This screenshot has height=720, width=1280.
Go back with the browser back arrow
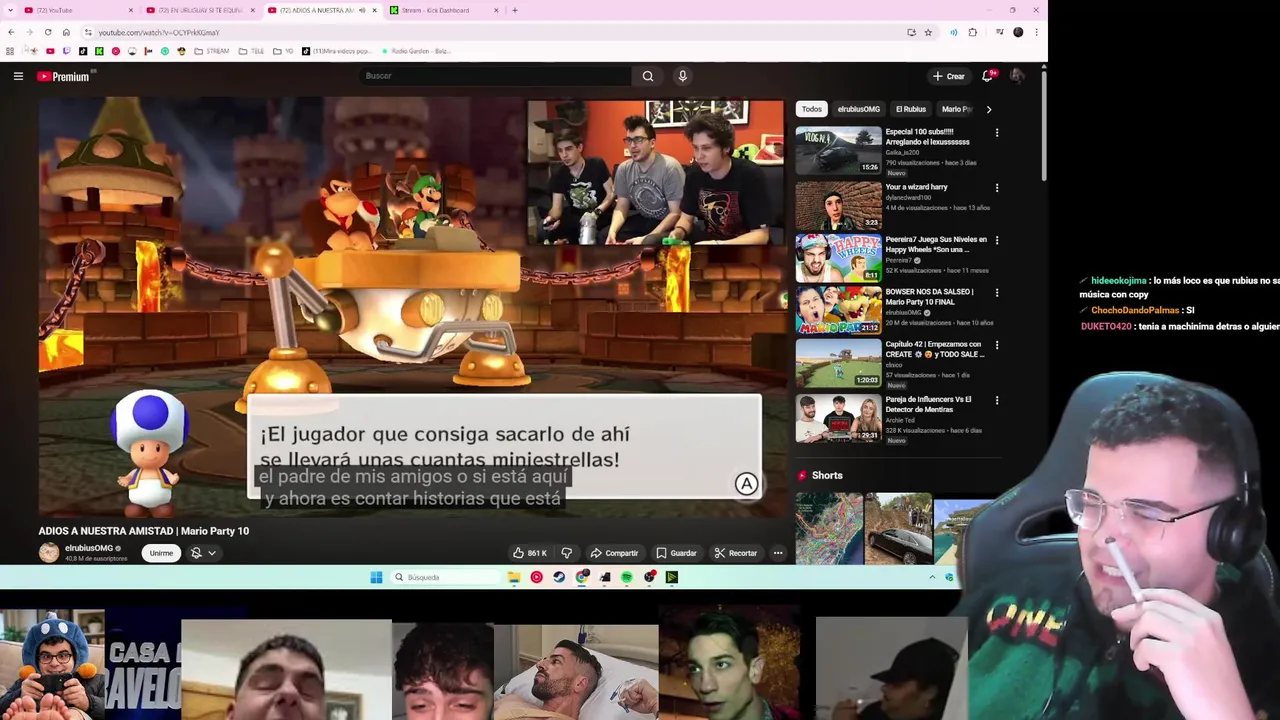point(11,32)
